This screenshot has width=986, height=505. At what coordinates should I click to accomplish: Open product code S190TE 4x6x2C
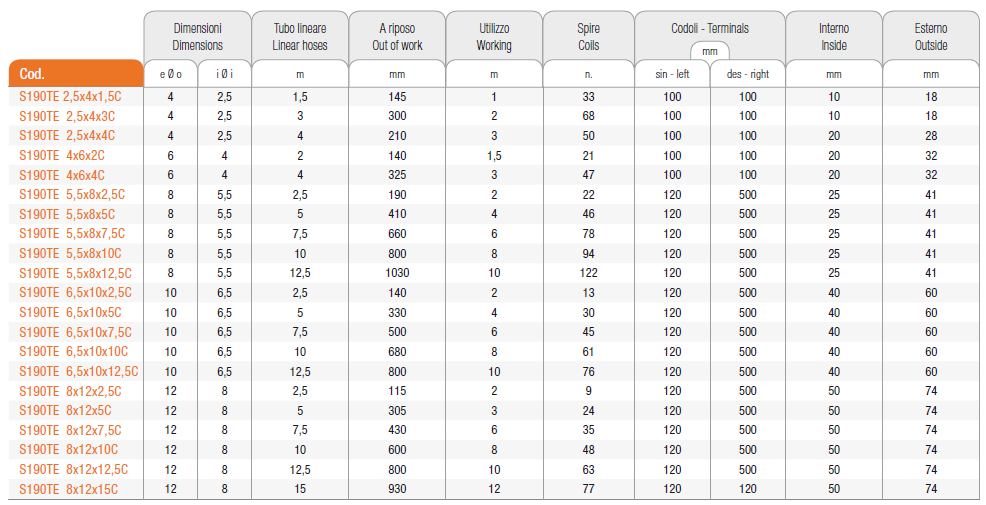tap(62, 156)
